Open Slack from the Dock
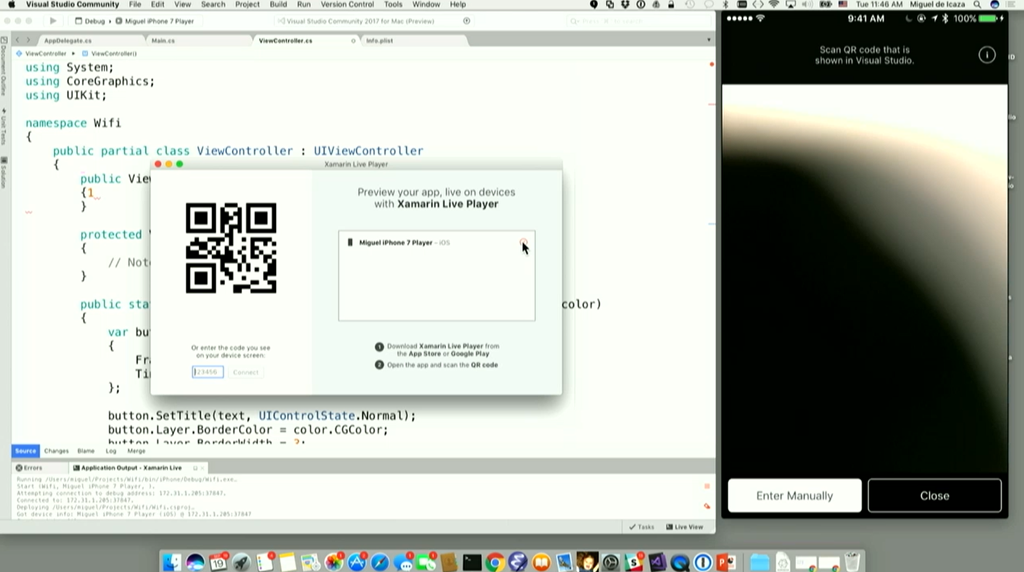Image resolution: width=1024 pixels, height=572 pixels. click(633, 562)
